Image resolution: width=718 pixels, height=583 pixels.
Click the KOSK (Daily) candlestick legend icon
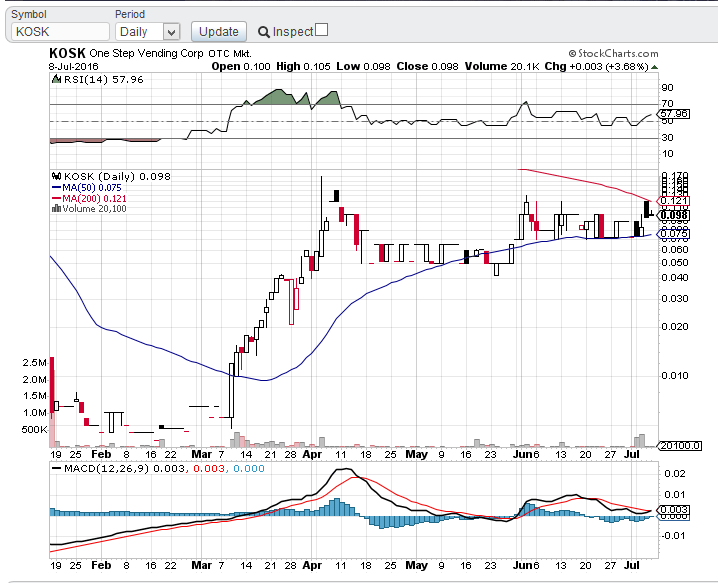coord(57,176)
